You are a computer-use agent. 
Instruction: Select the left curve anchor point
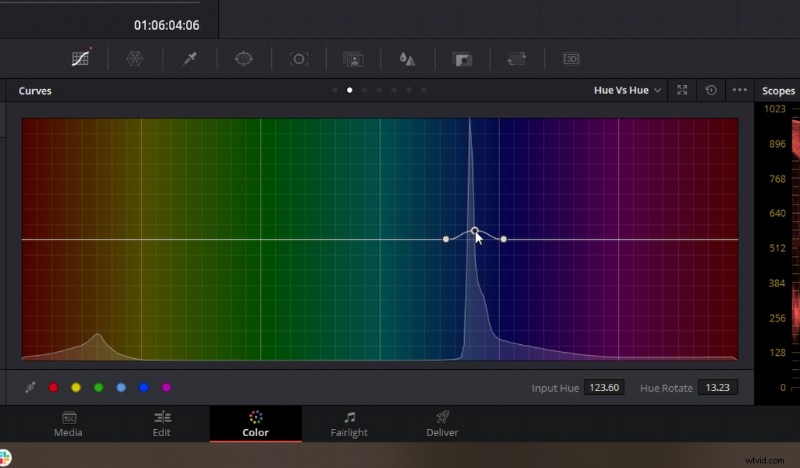[446, 239]
